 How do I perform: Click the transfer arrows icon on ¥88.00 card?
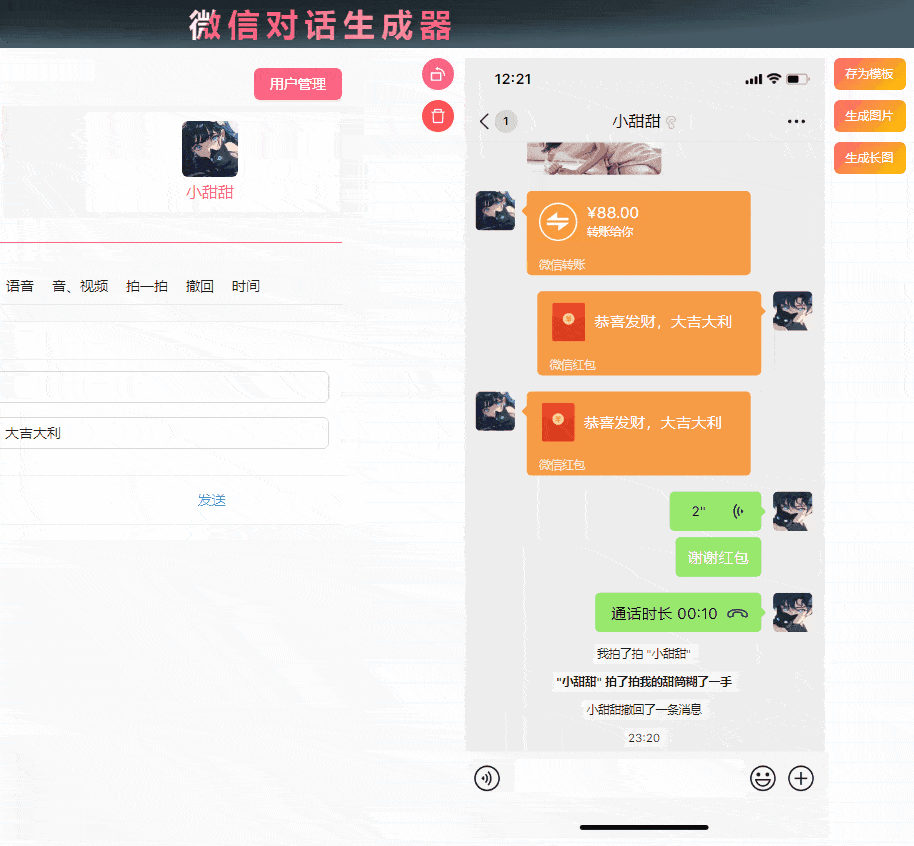coord(558,222)
